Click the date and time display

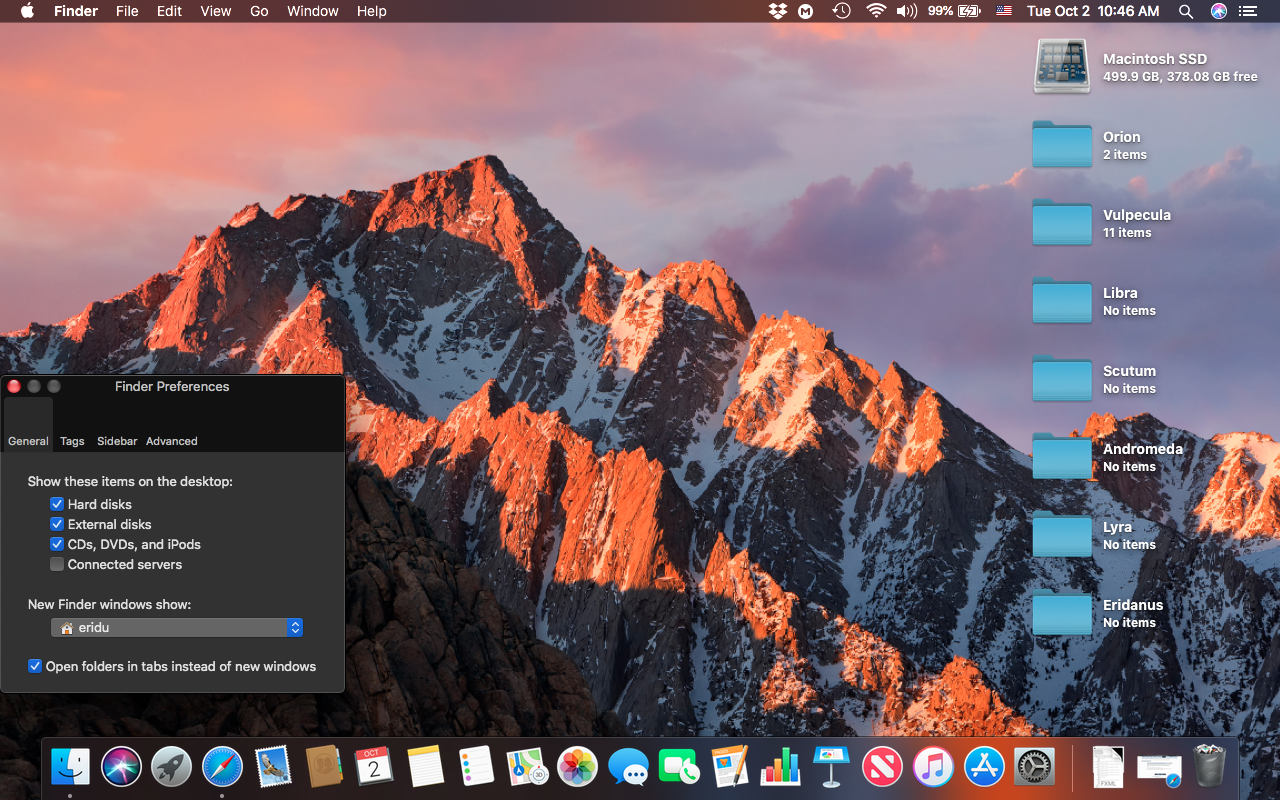click(1093, 11)
